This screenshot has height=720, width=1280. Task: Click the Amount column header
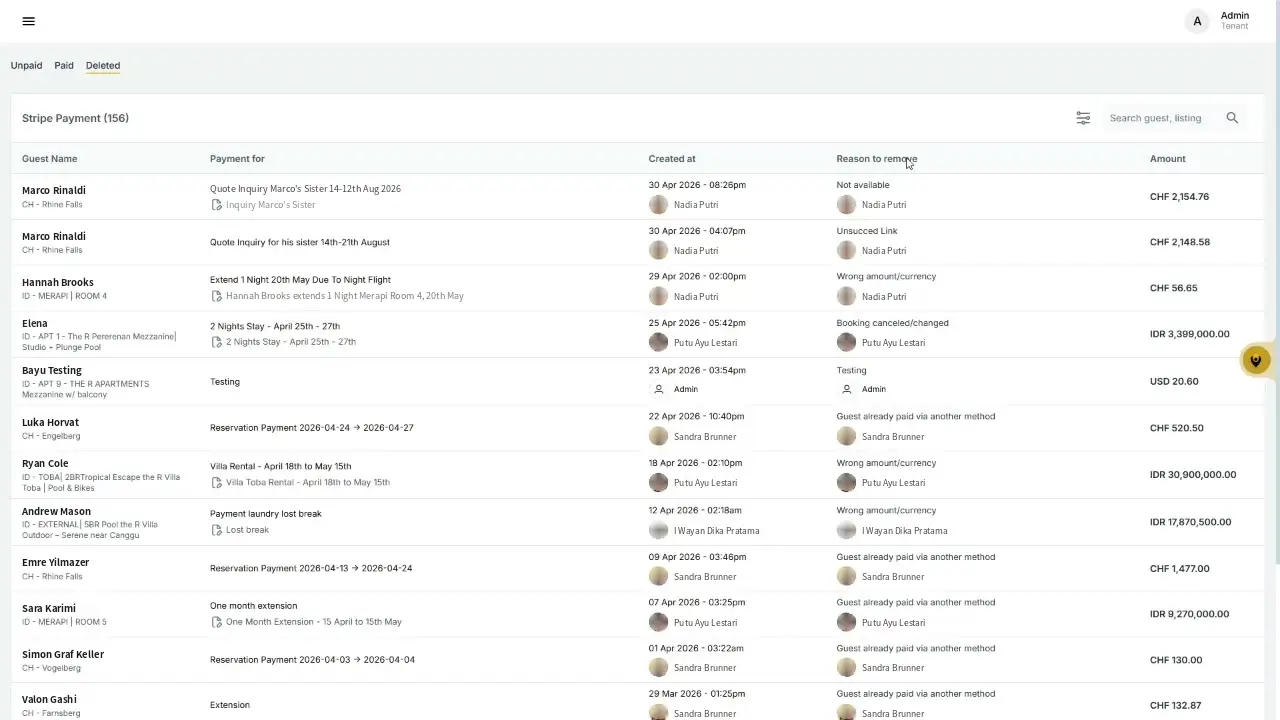[1167, 159]
